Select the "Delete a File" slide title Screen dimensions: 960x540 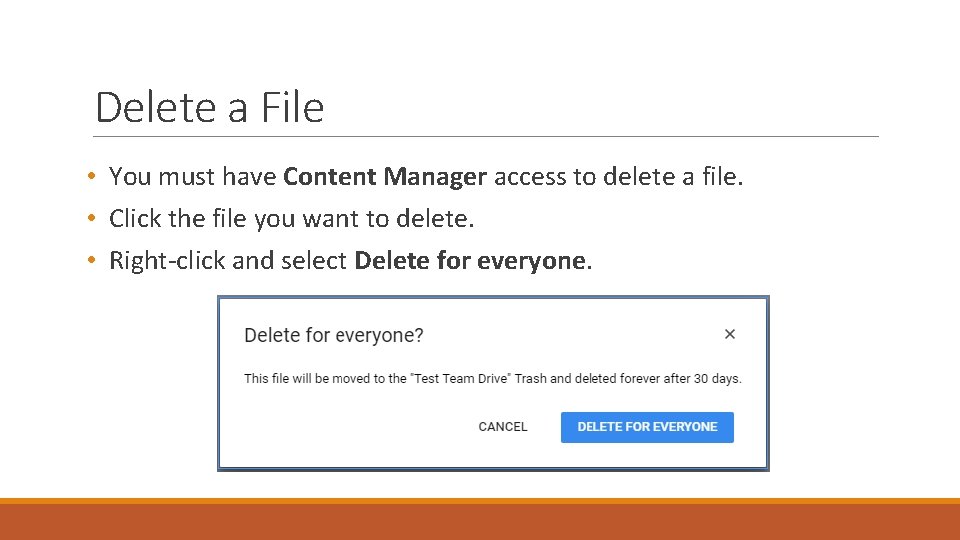point(210,107)
